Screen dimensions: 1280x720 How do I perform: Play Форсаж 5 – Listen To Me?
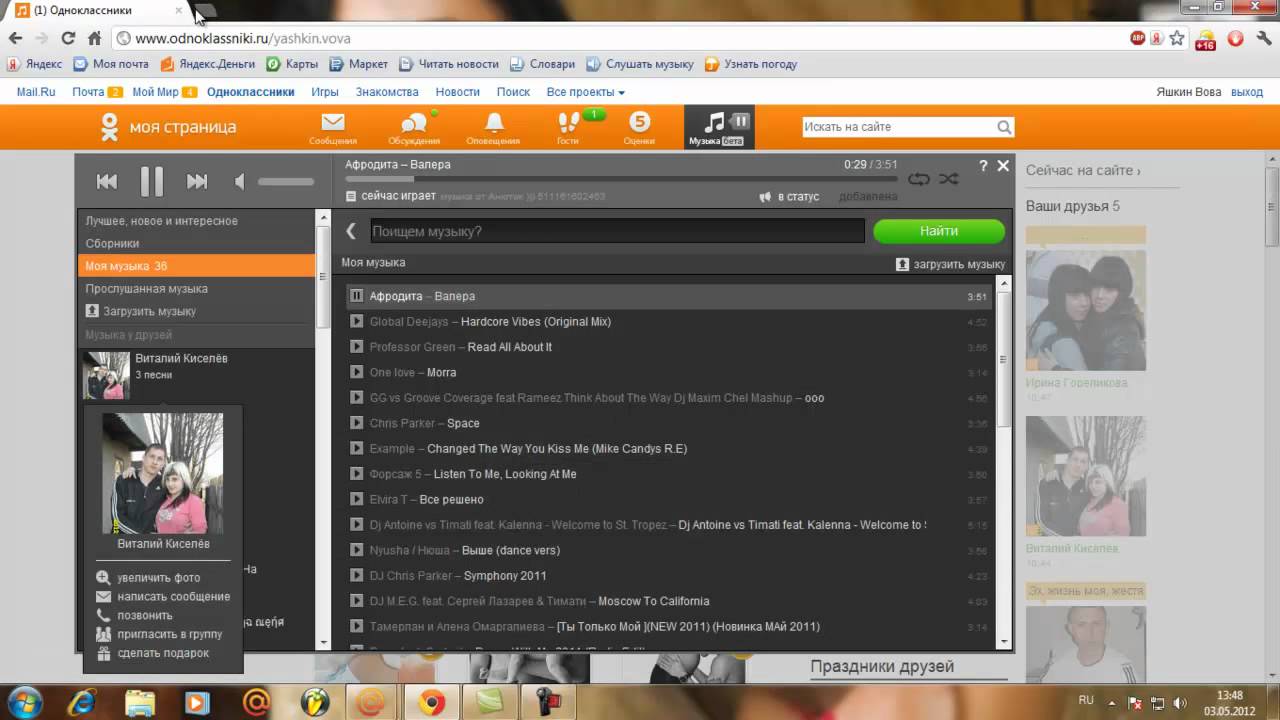(x=356, y=474)
